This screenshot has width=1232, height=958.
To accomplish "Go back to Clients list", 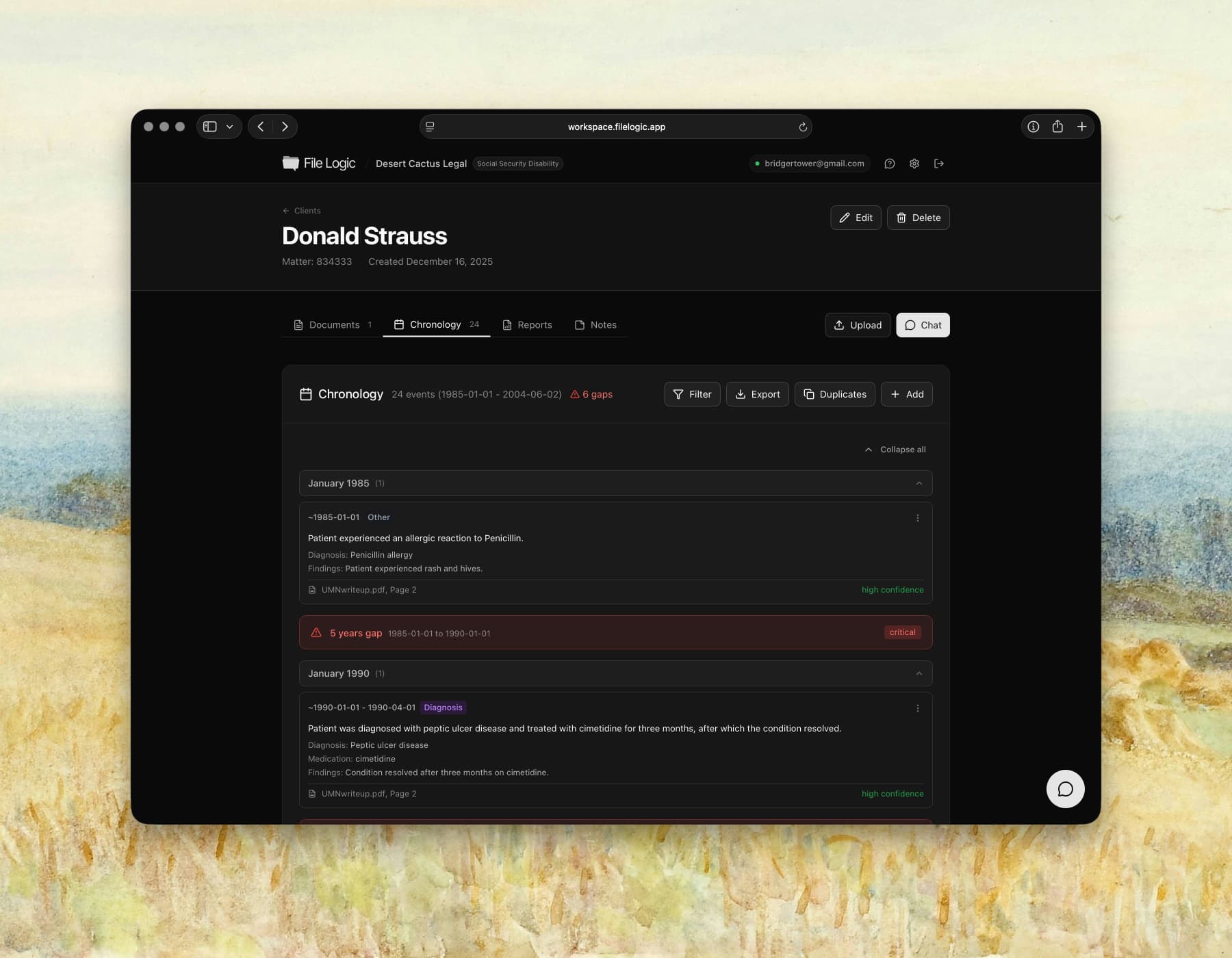I will pos(301,211).
